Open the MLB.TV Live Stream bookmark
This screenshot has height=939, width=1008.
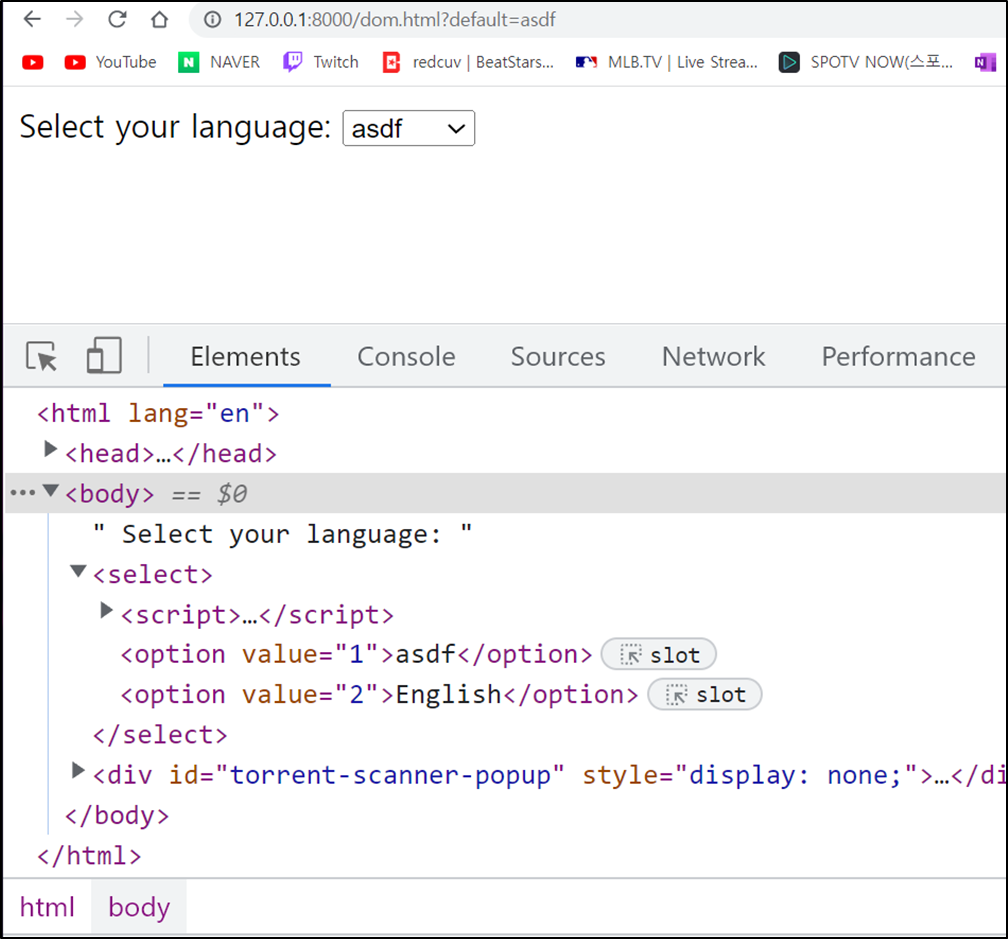pos(667,62)
